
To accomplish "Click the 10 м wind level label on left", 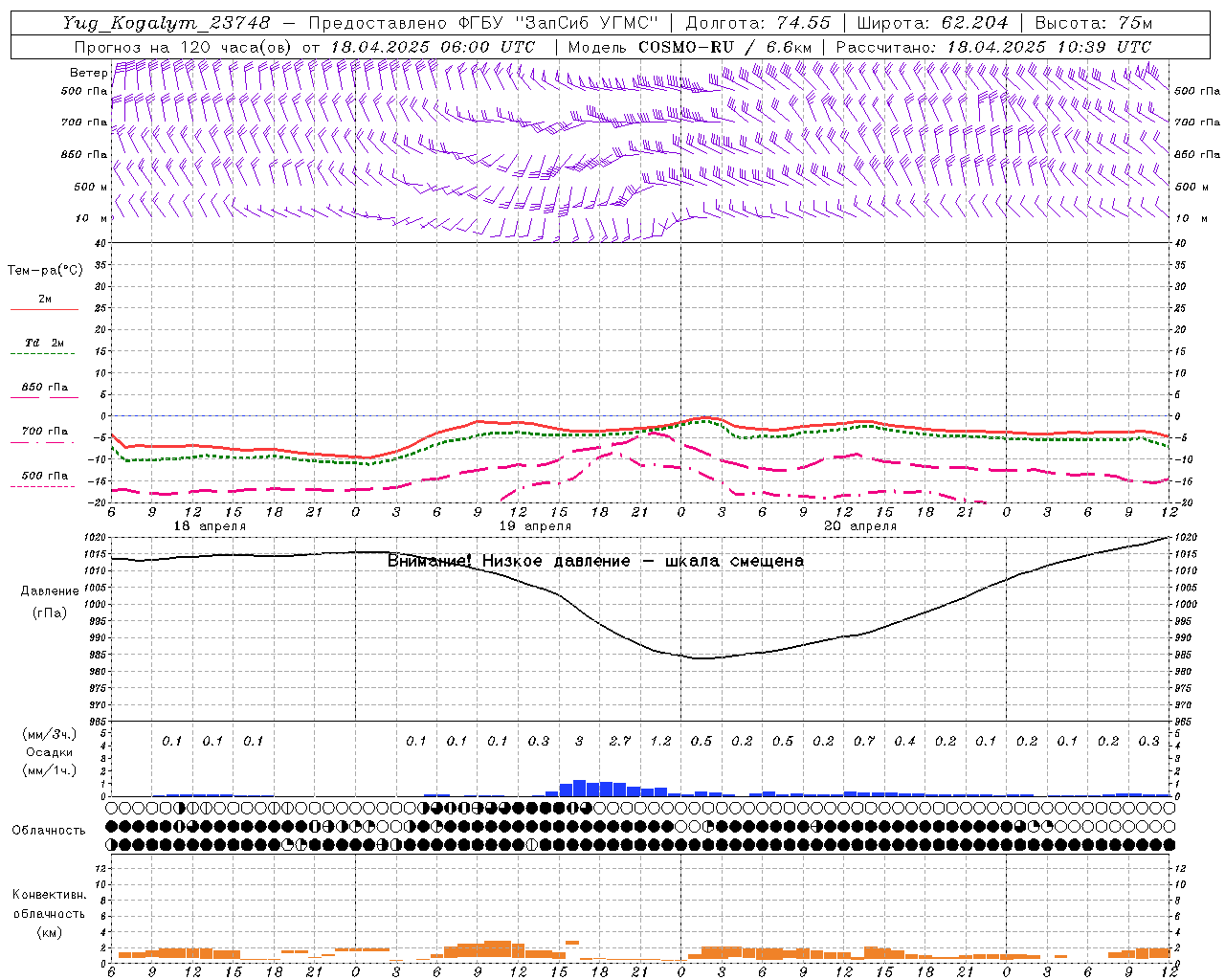I will coord(92,218).
